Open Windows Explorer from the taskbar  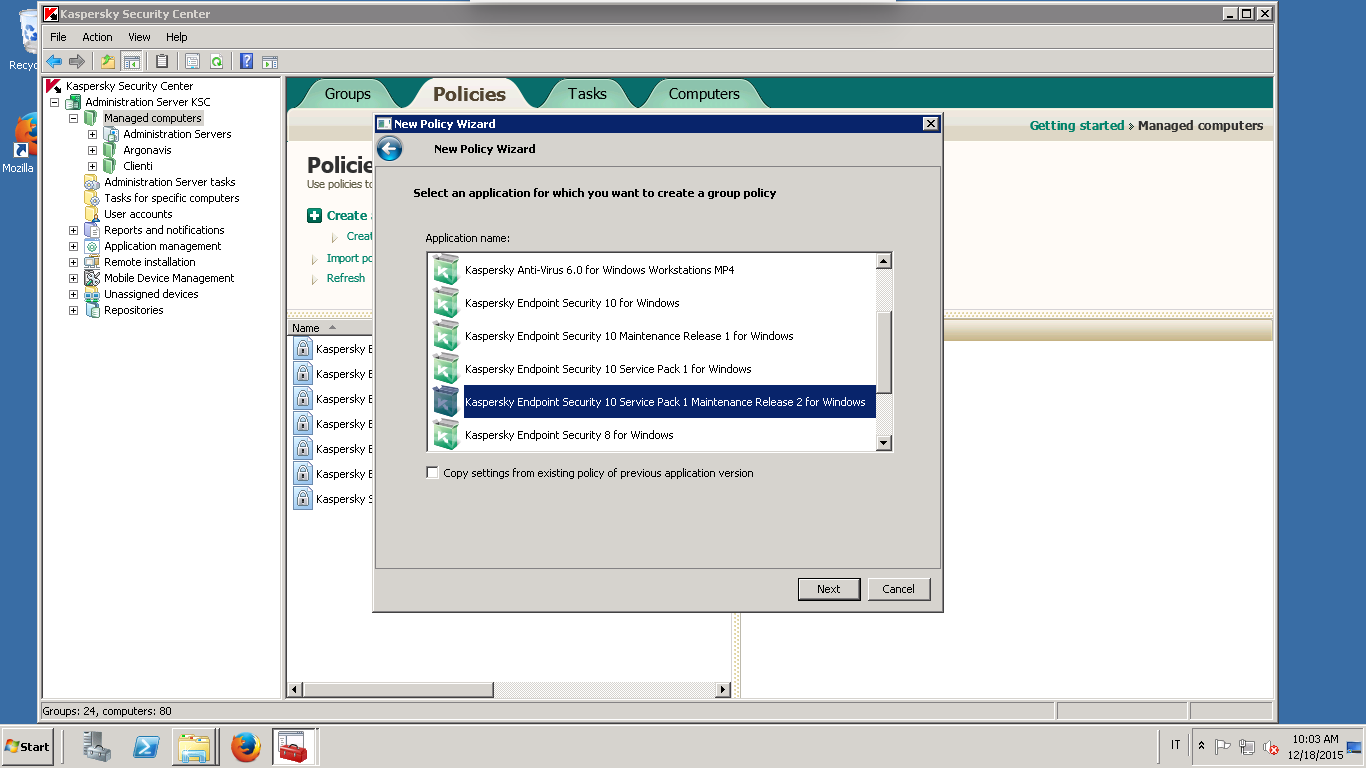click(196, 747)
